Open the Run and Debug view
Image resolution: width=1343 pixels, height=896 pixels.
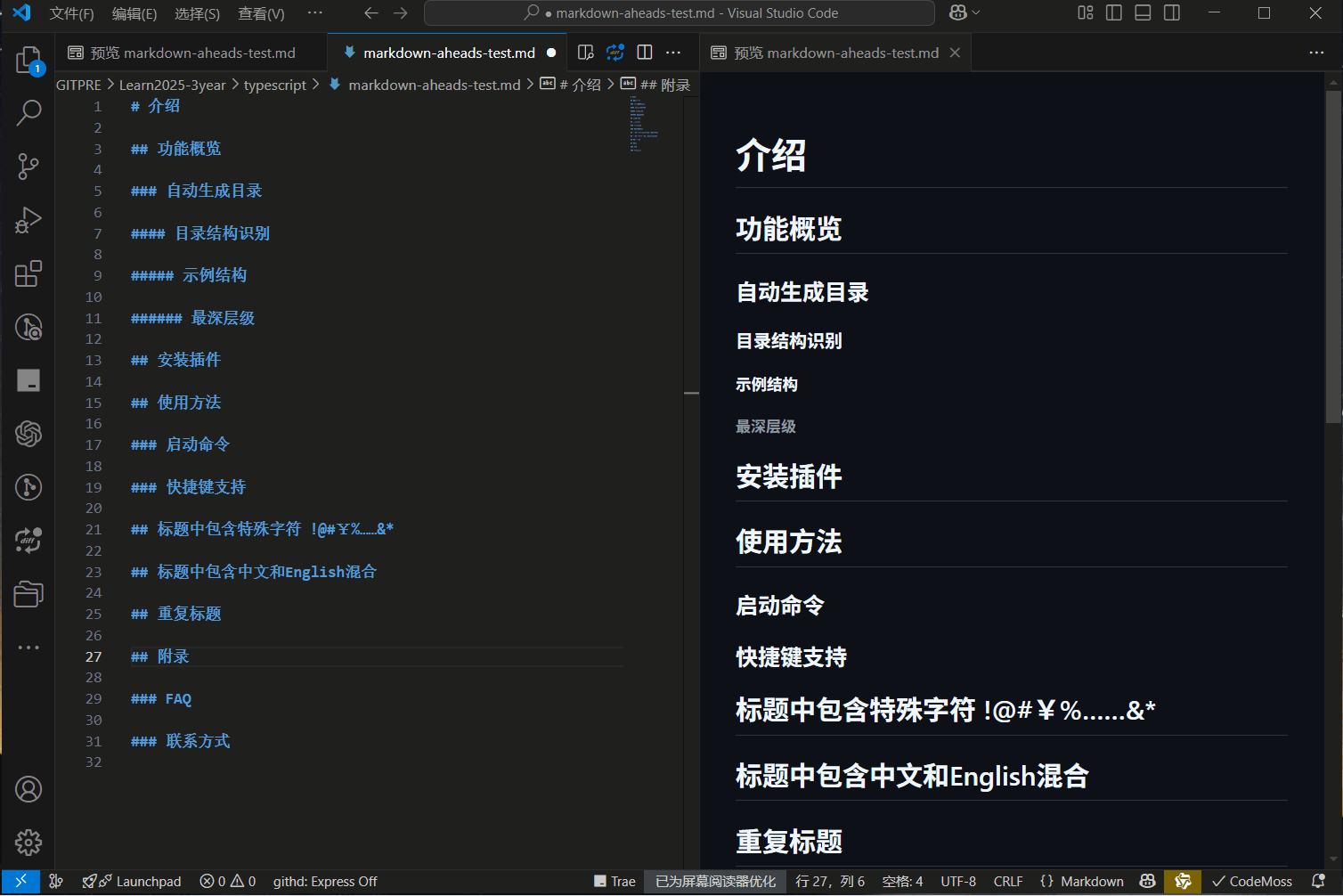click(x=28, y=220)
